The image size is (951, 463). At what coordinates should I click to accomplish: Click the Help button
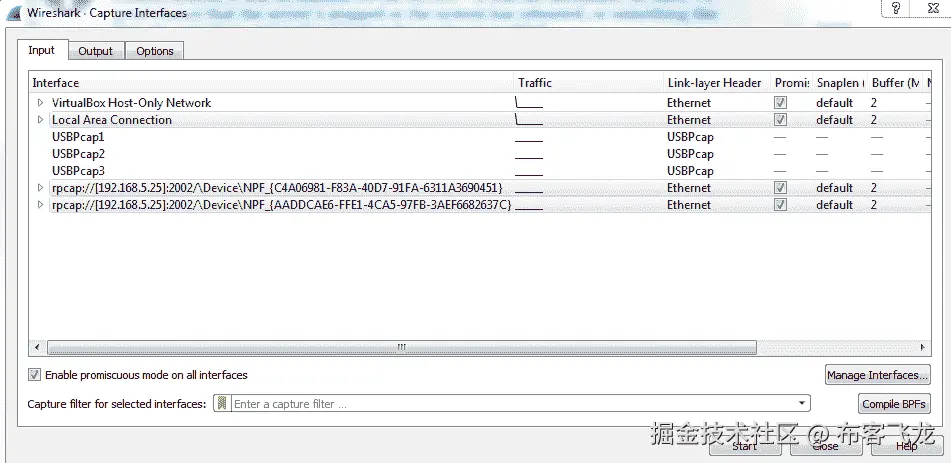(907, 446)
